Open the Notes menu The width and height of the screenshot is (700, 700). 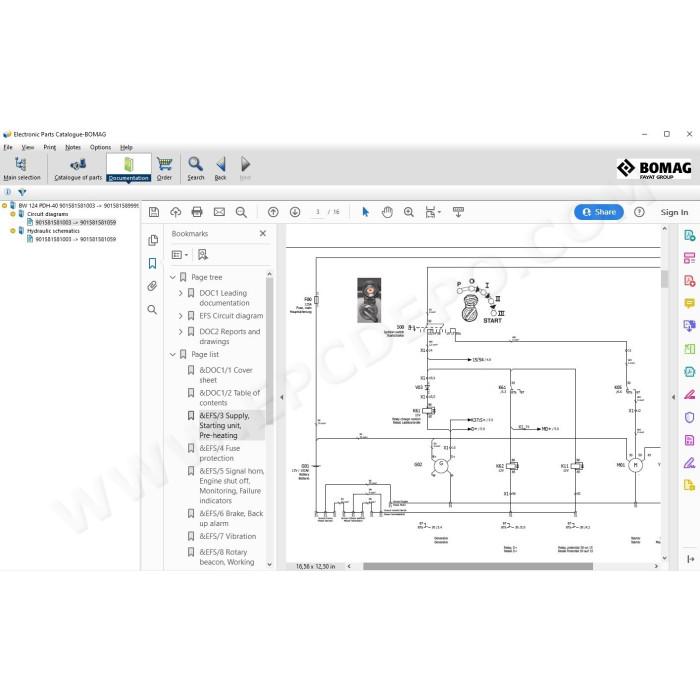(x=73, y=147)
